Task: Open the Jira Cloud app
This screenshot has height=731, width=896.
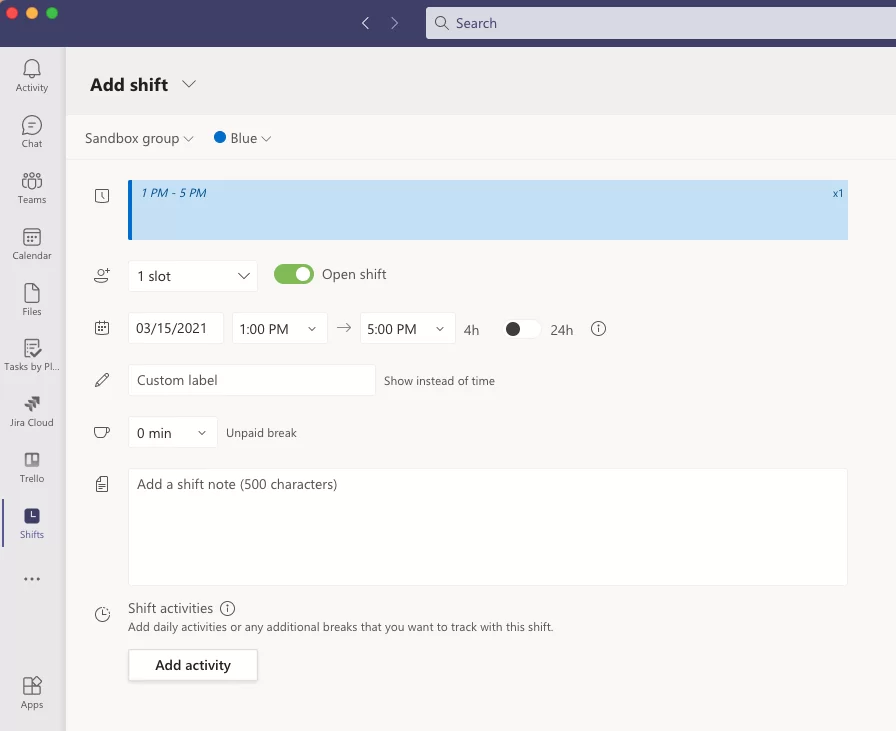Action: pos(31,408)
